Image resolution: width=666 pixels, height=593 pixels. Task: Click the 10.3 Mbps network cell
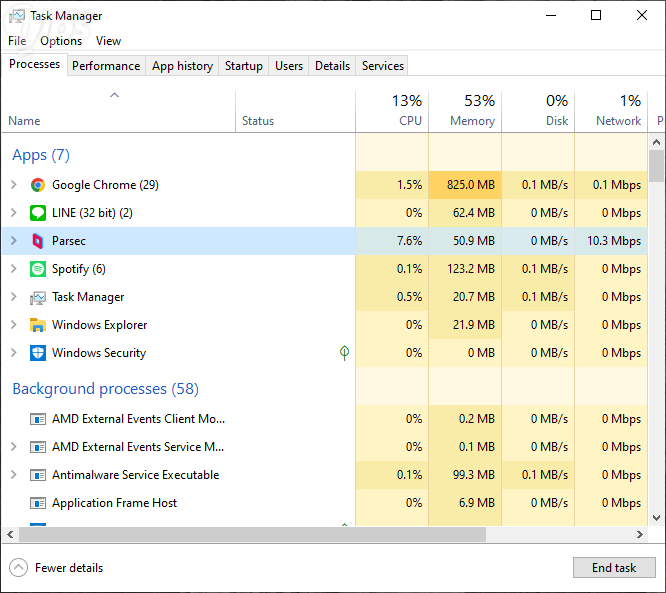611,241
